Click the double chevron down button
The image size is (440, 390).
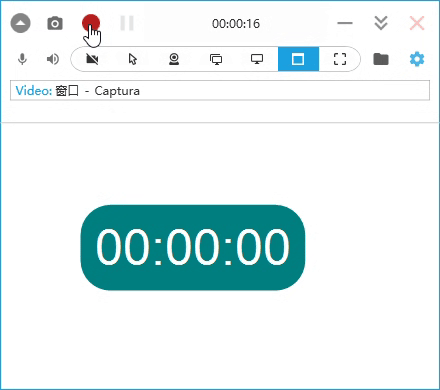point(381,23)
